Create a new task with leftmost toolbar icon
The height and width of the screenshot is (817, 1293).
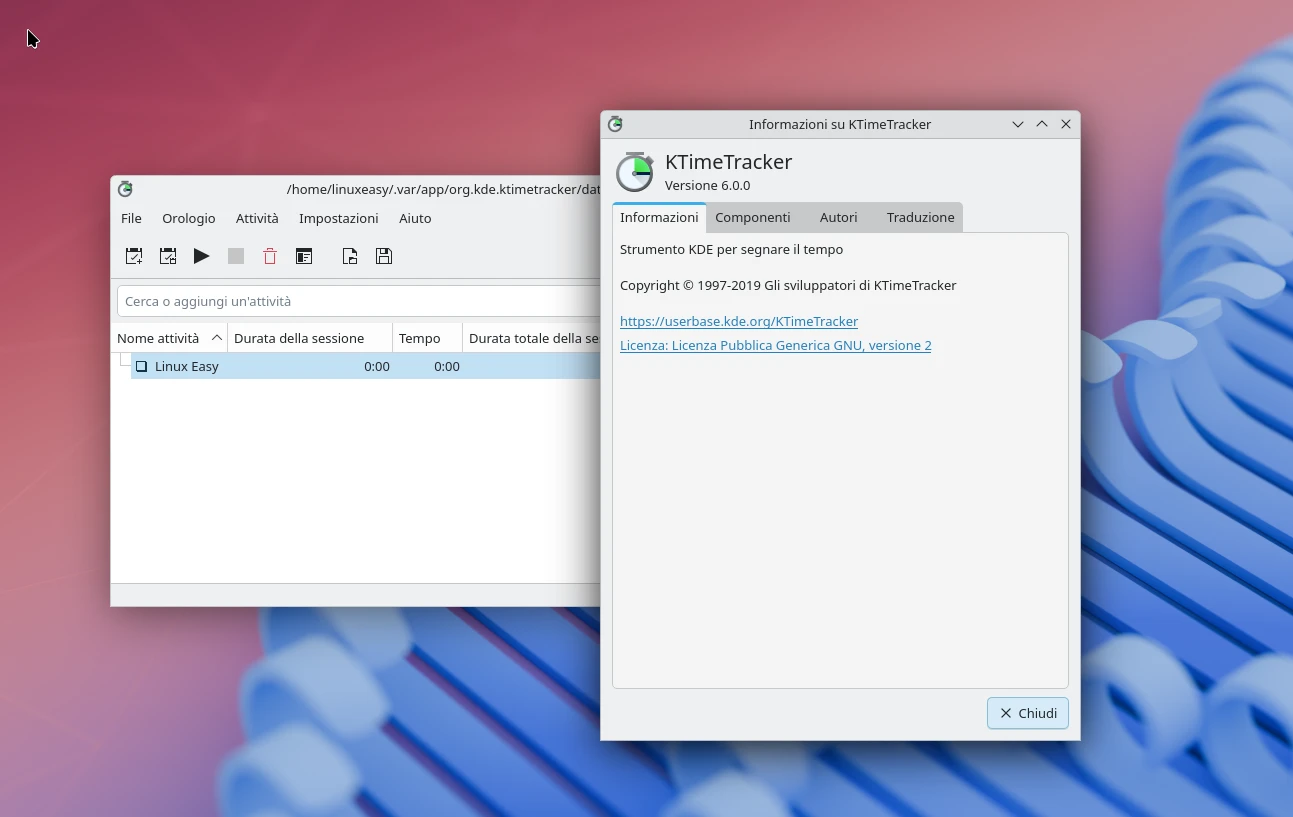133,256
